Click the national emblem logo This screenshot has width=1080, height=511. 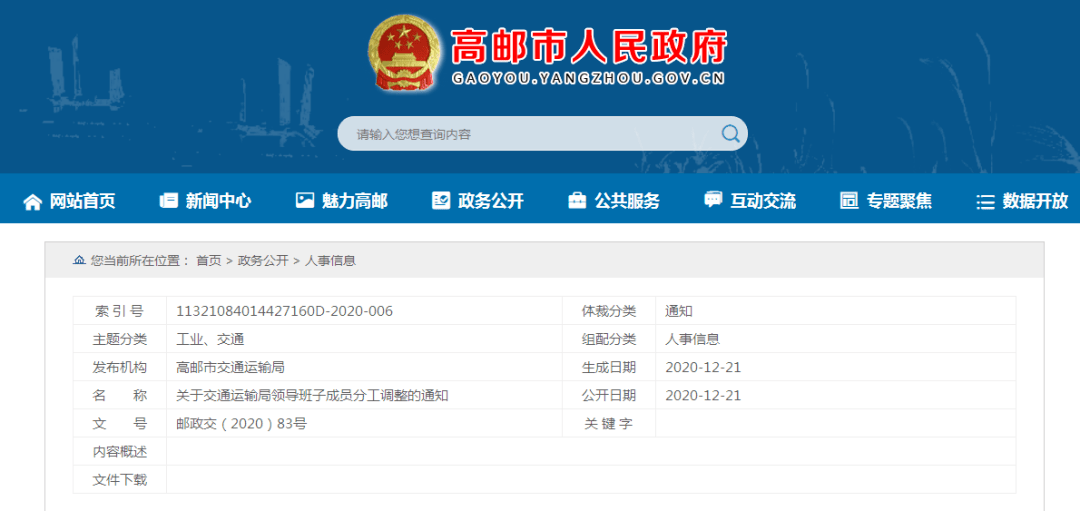pos(404,53)
